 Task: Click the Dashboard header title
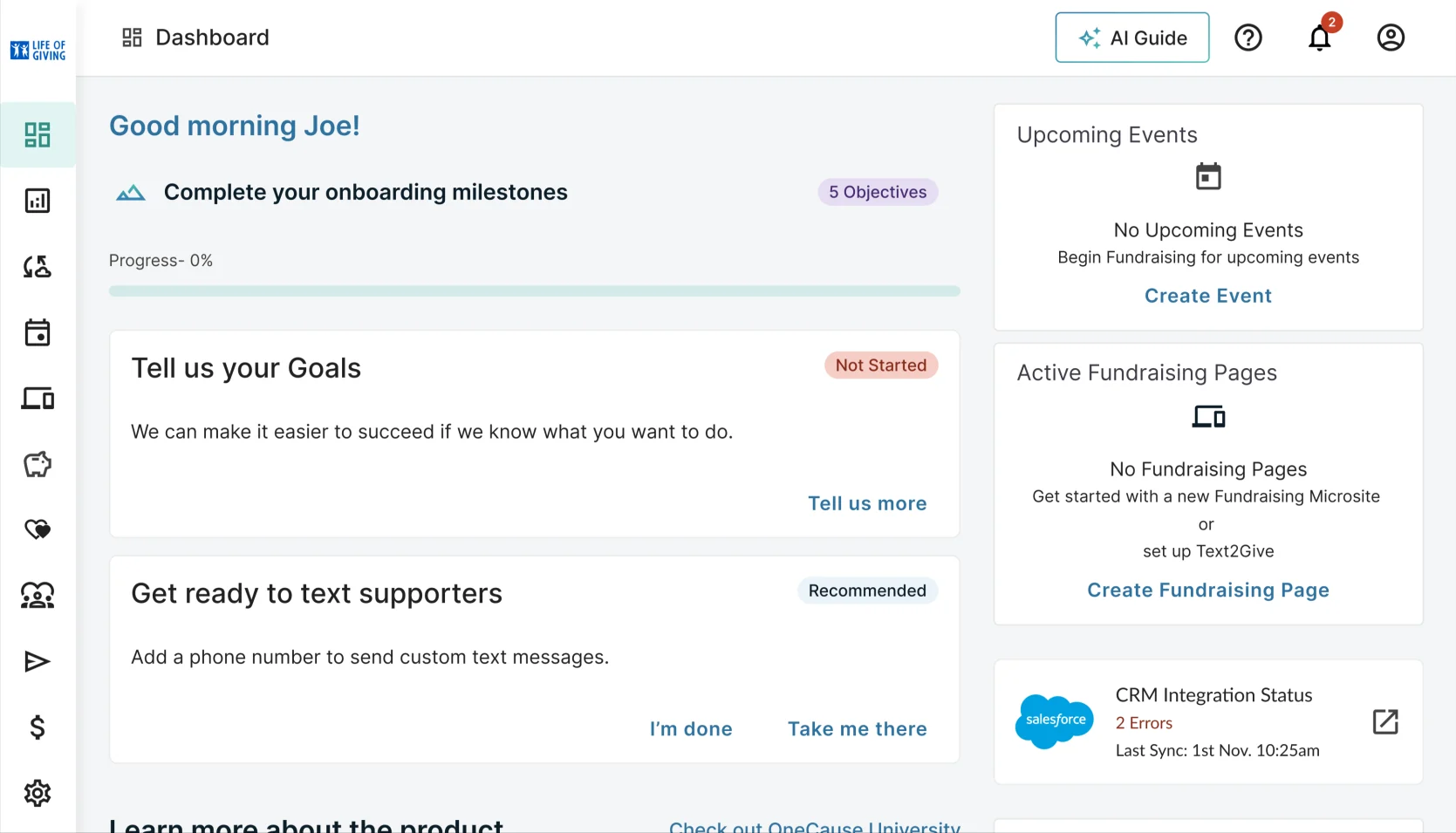coord(212,38)
